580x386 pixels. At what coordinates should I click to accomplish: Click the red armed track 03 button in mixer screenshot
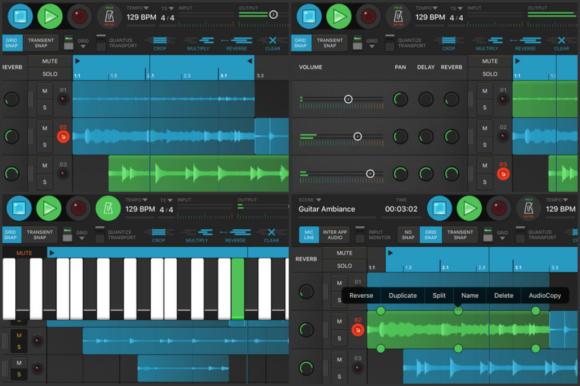click(x=503, y=174)
